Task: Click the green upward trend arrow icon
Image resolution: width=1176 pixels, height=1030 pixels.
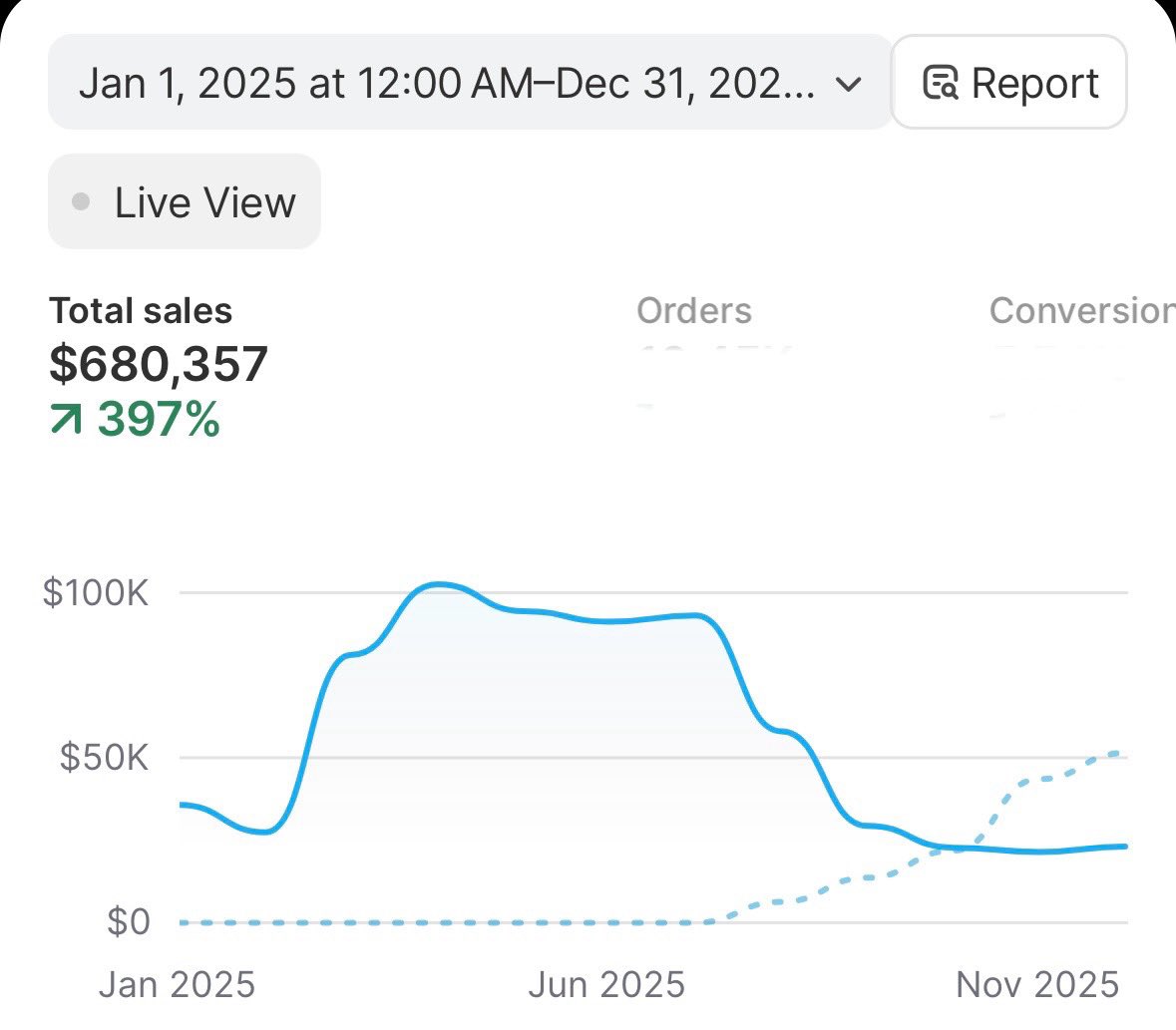Action: coord(66,419)
